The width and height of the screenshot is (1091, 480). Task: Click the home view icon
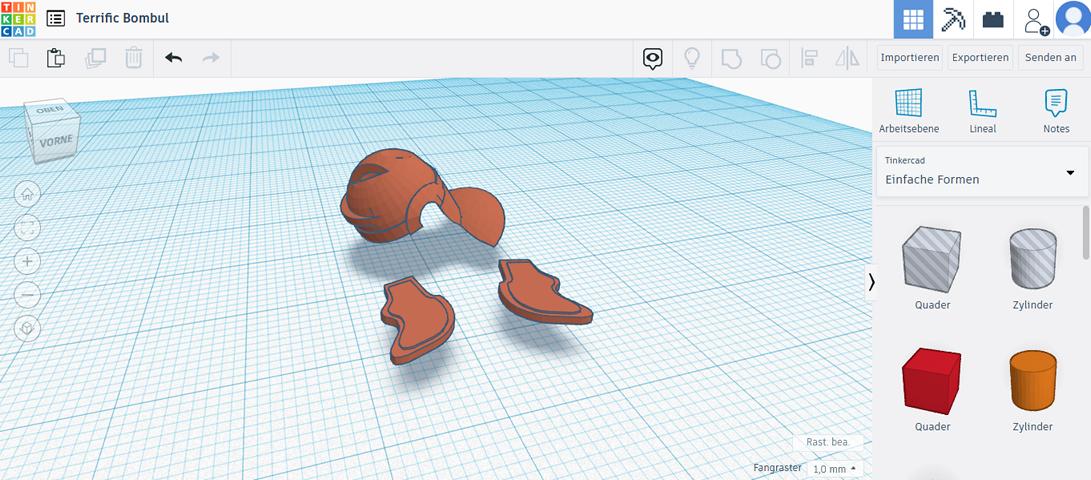pos(28,194)
